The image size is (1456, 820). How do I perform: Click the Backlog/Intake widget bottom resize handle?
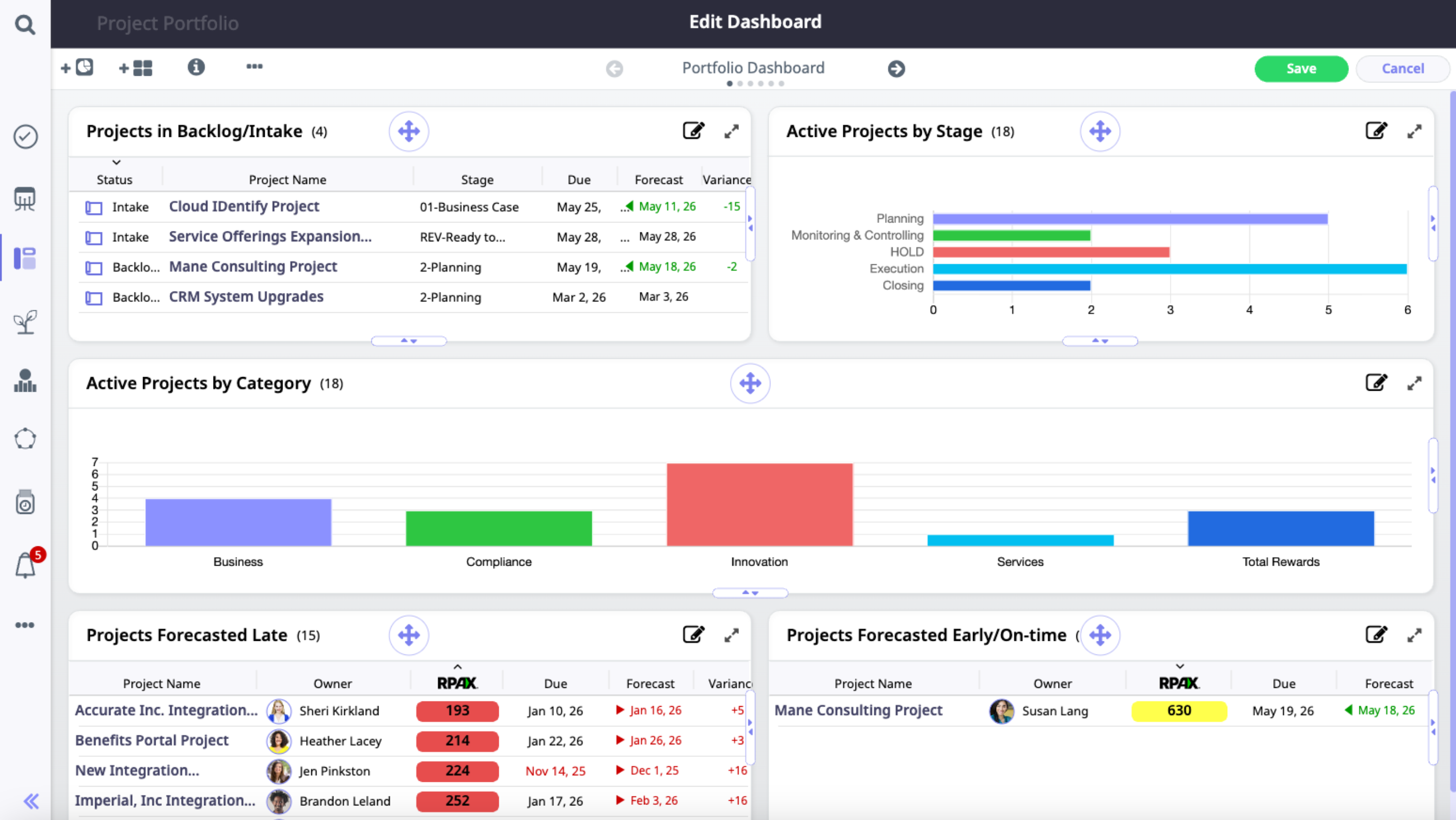point(409,341)
